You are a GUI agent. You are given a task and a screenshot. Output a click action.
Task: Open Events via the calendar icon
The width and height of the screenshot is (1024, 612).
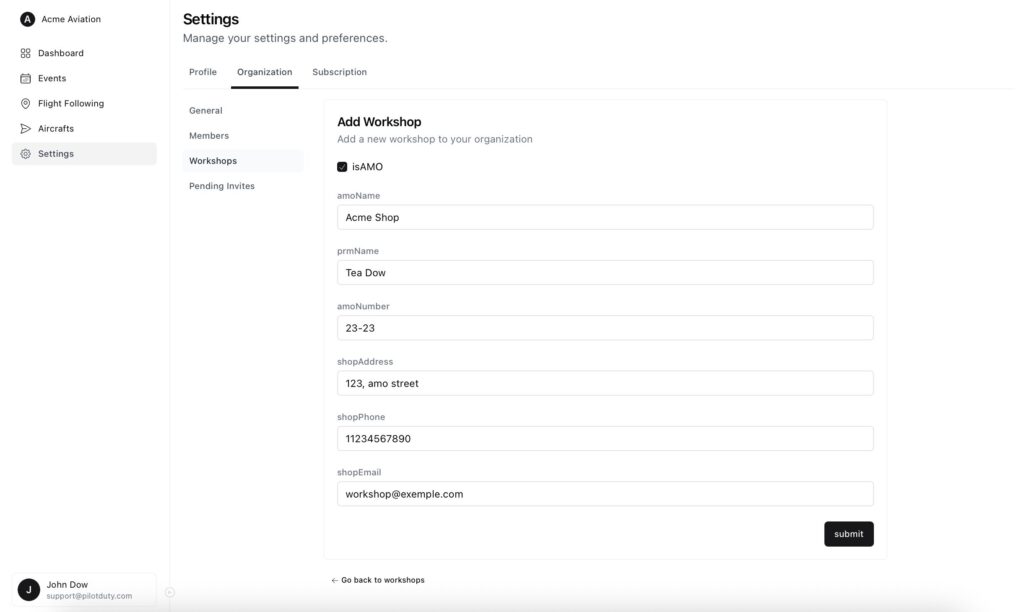(26, 78)
